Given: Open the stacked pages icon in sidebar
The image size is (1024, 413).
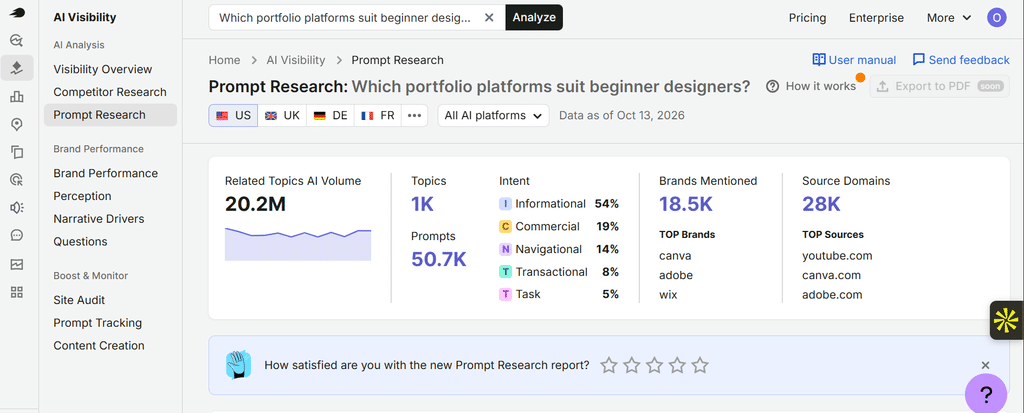Looking at the screenshot, I should pos(17,152).
